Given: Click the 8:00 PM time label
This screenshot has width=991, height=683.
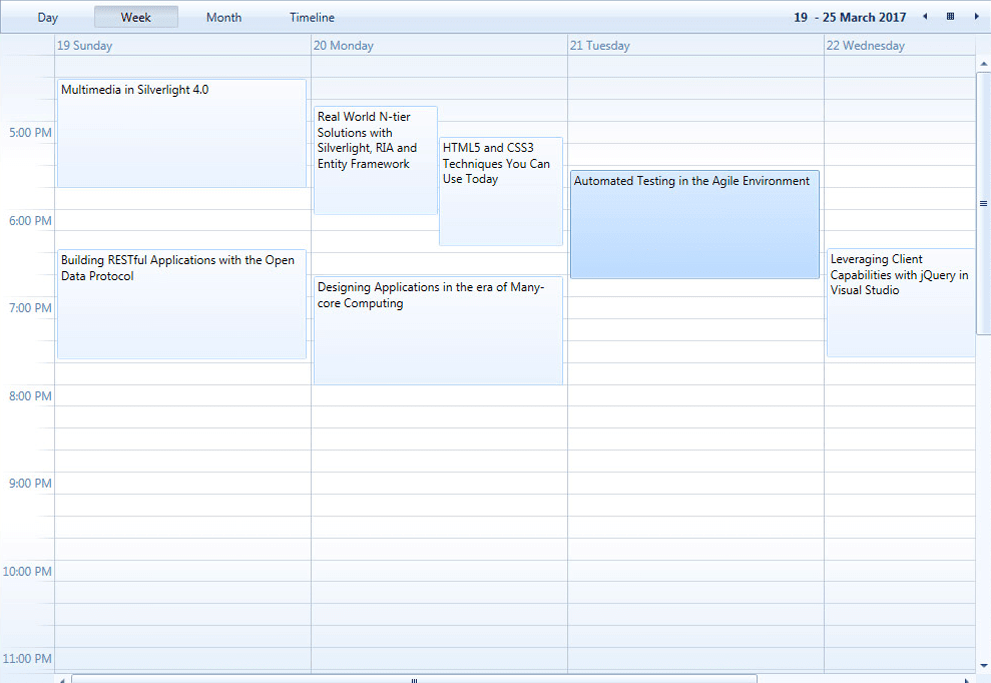Looking at the screenshot, I should pos(30,396).
